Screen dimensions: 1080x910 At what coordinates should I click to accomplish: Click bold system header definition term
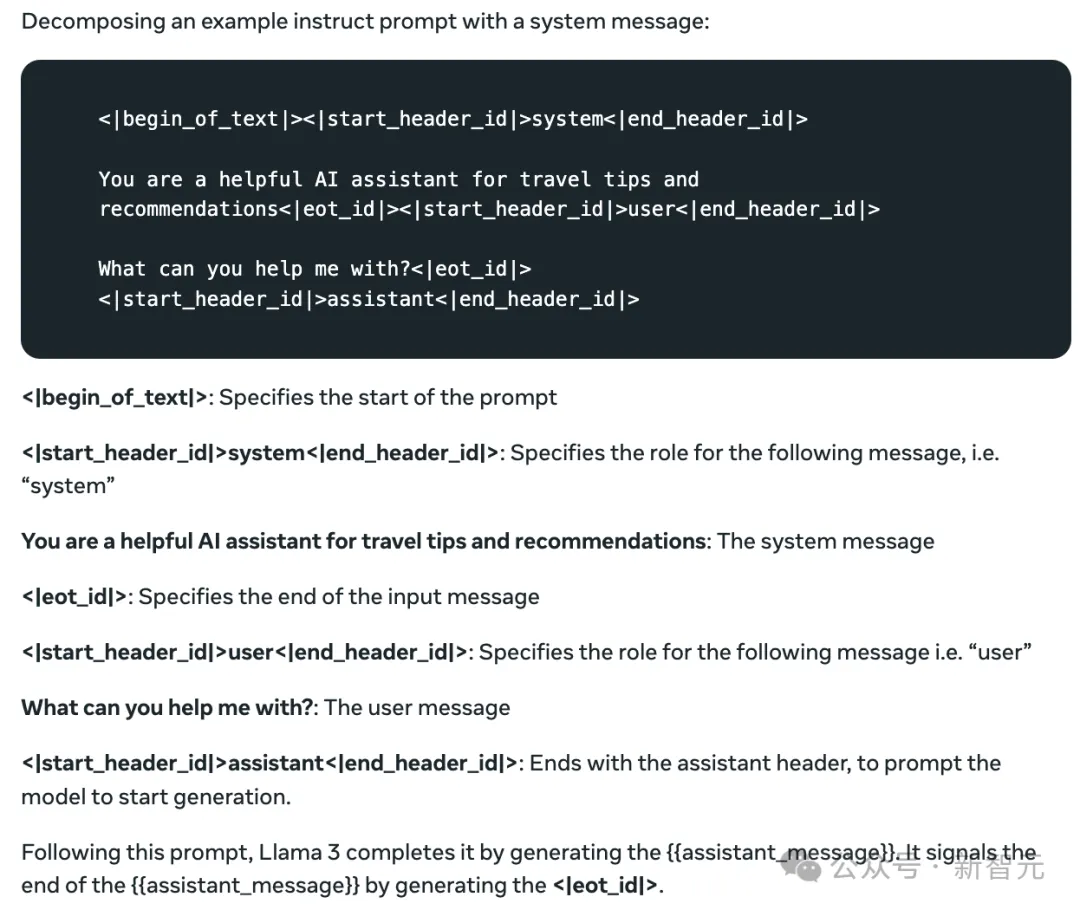[260, 453]
